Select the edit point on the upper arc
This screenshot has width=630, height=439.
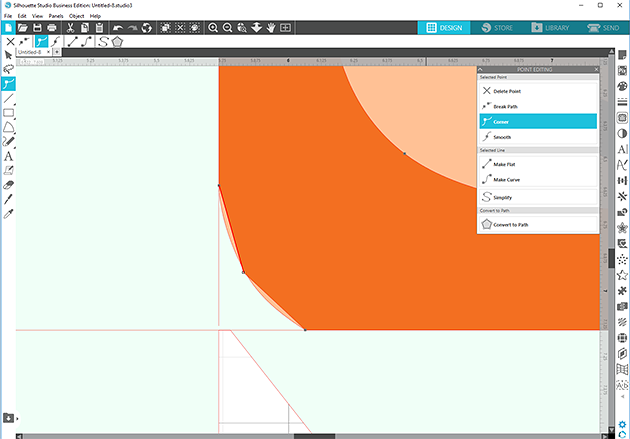[405, 153]
